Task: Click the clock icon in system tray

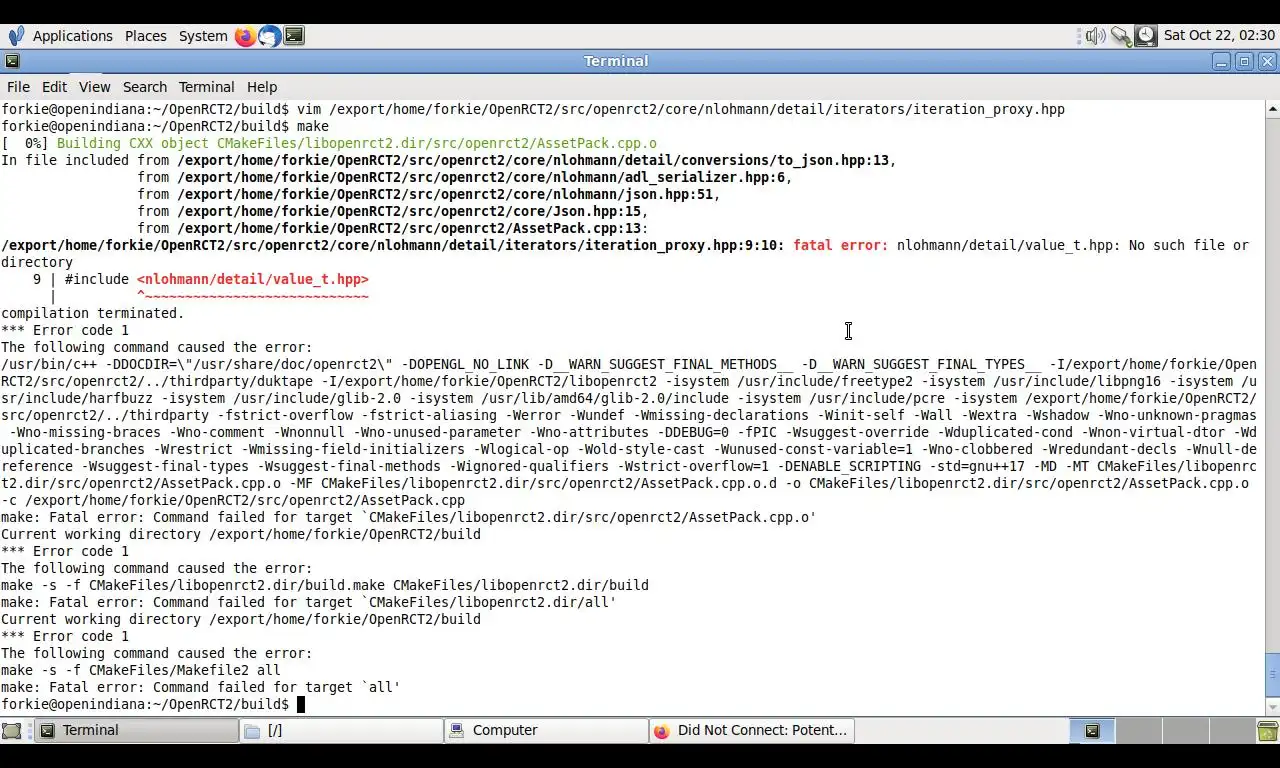Action: 1146,36
